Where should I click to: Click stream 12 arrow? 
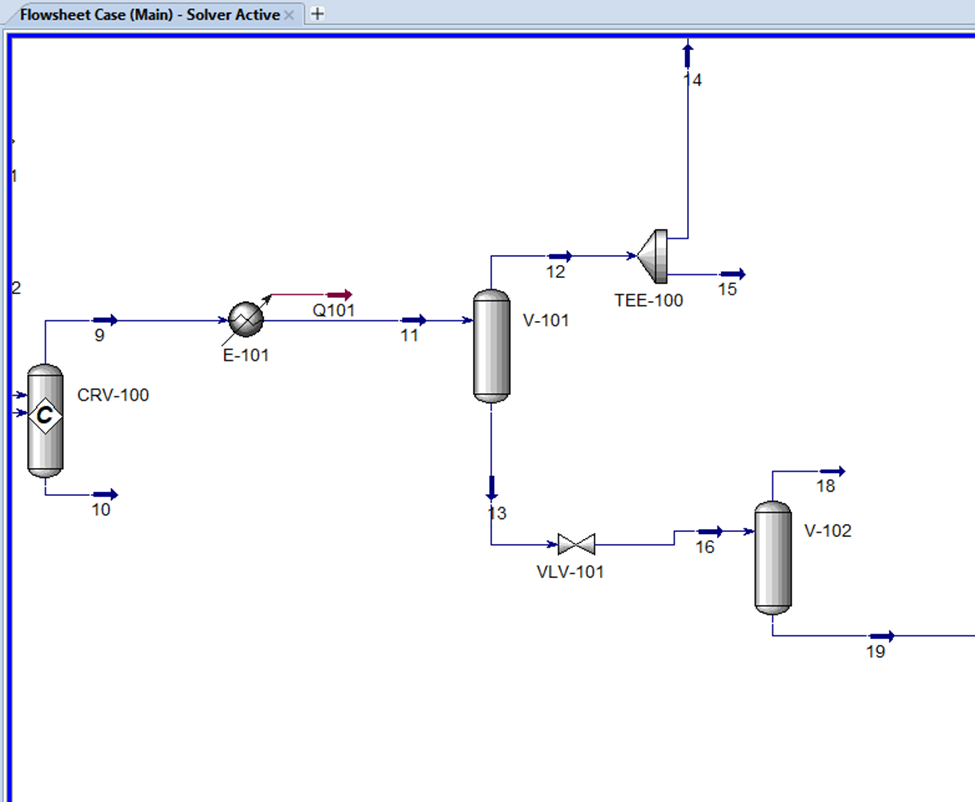(x=560, y=256)
